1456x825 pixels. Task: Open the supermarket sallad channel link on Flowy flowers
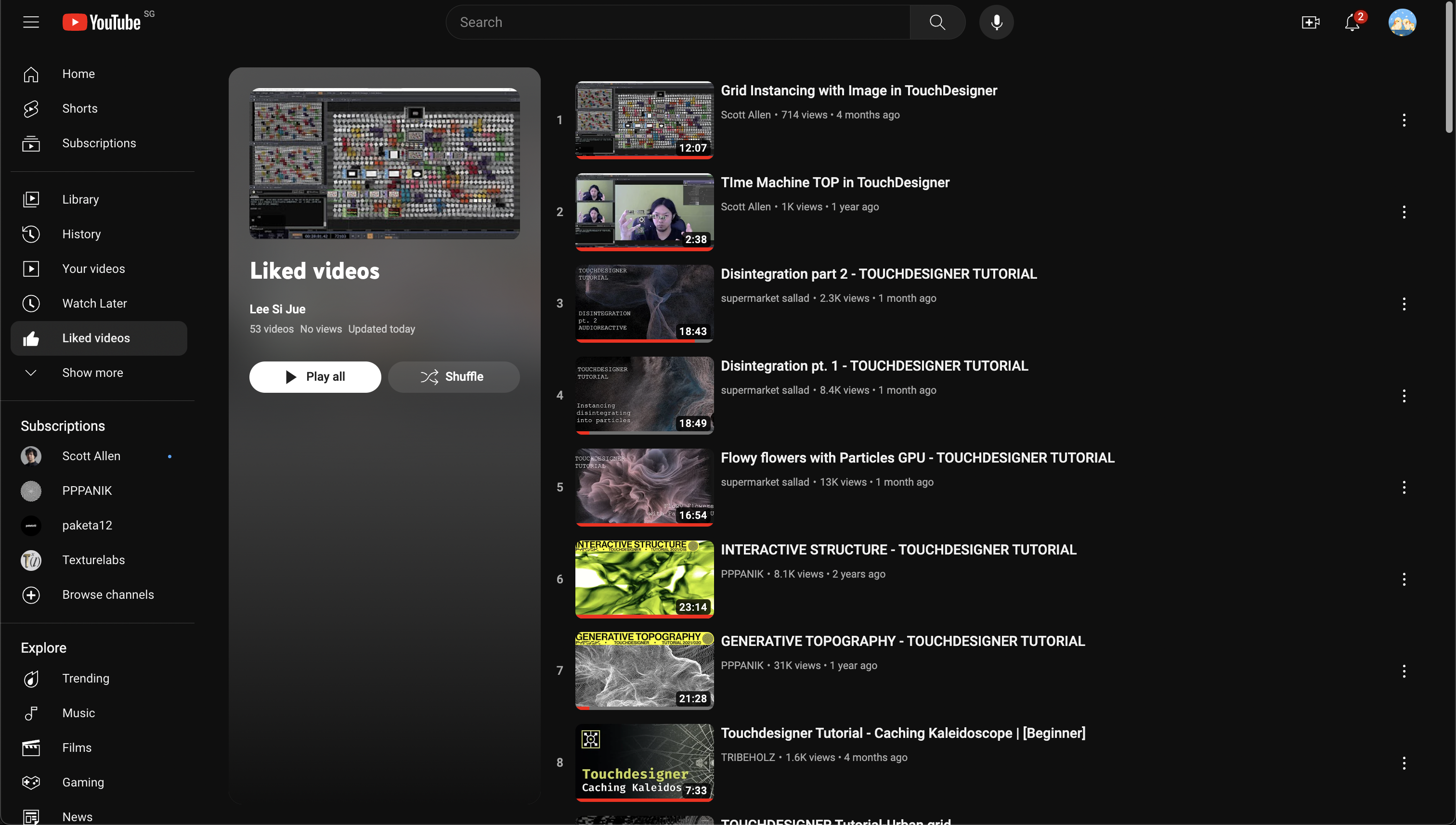(x=765, y=482)
